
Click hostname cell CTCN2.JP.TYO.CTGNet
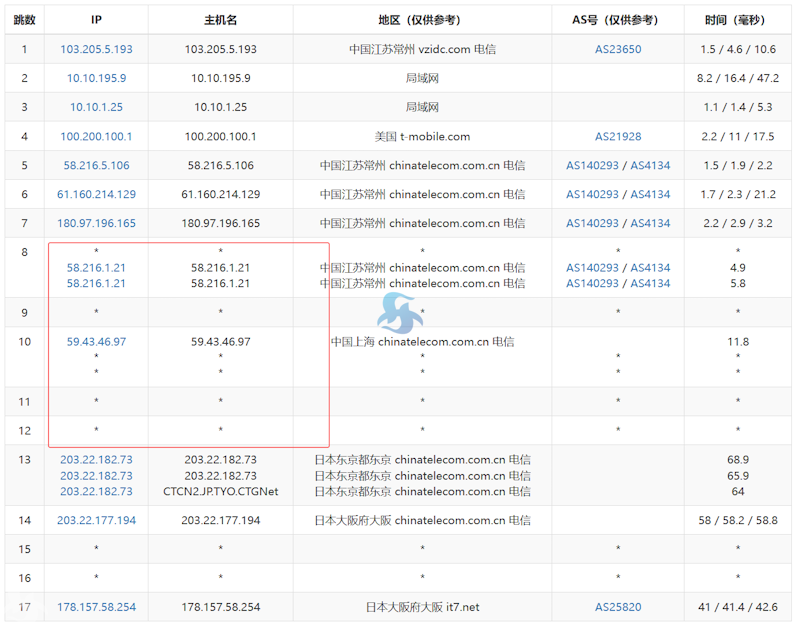220,492
